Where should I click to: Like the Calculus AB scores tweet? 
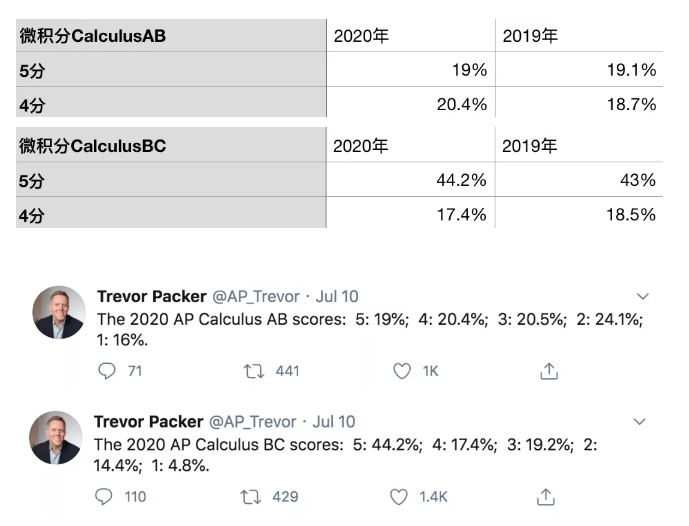[x=402, y=371]
